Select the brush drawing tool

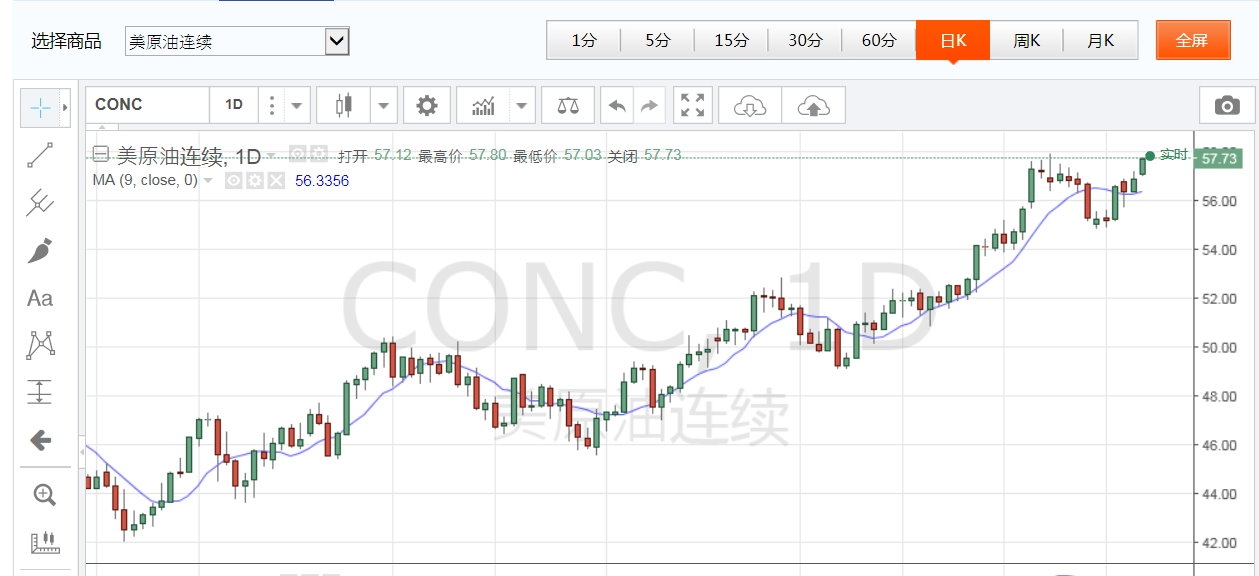click(39, 250)
